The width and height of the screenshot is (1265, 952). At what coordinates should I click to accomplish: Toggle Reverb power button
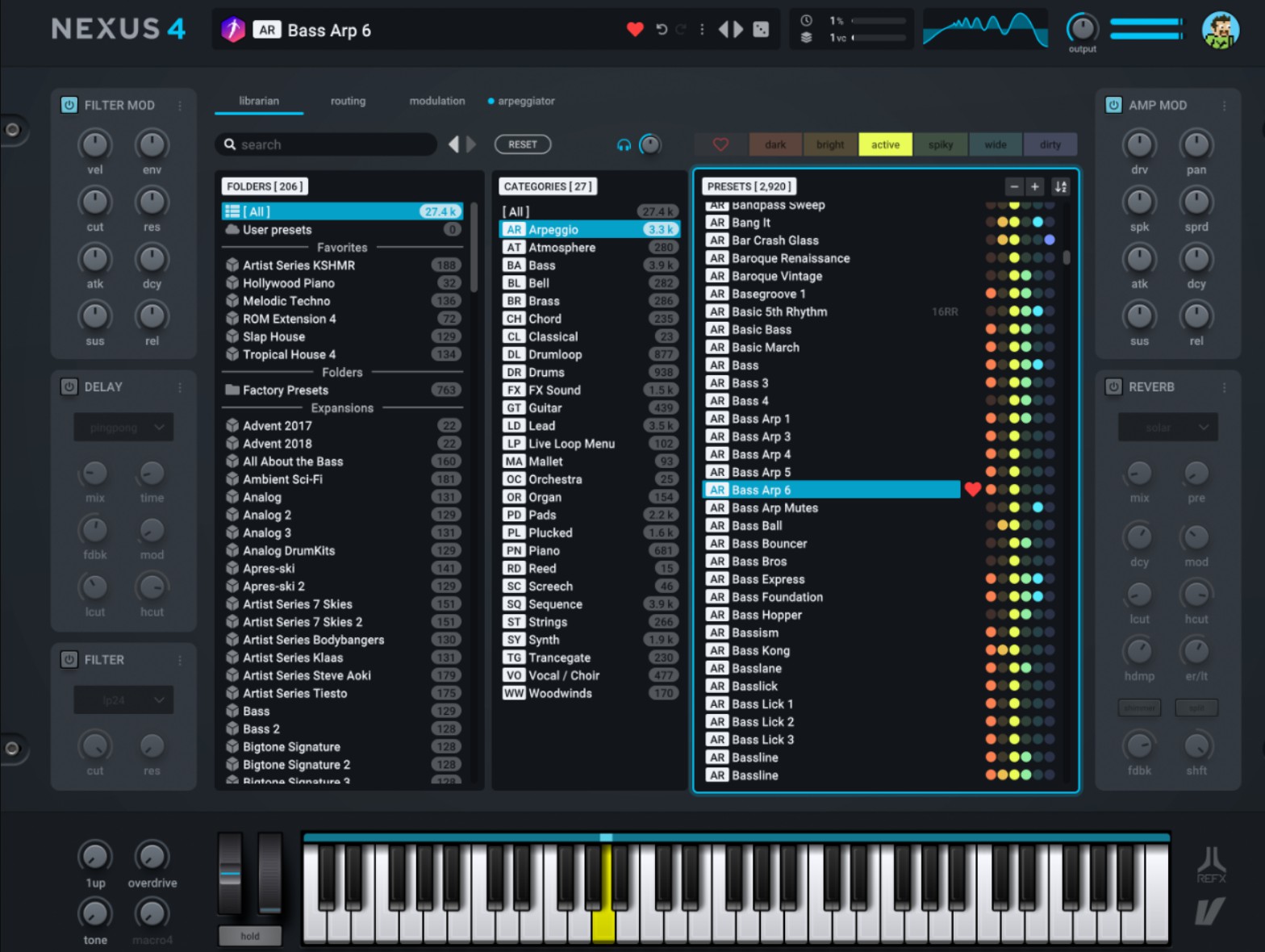pos(1113,387)
